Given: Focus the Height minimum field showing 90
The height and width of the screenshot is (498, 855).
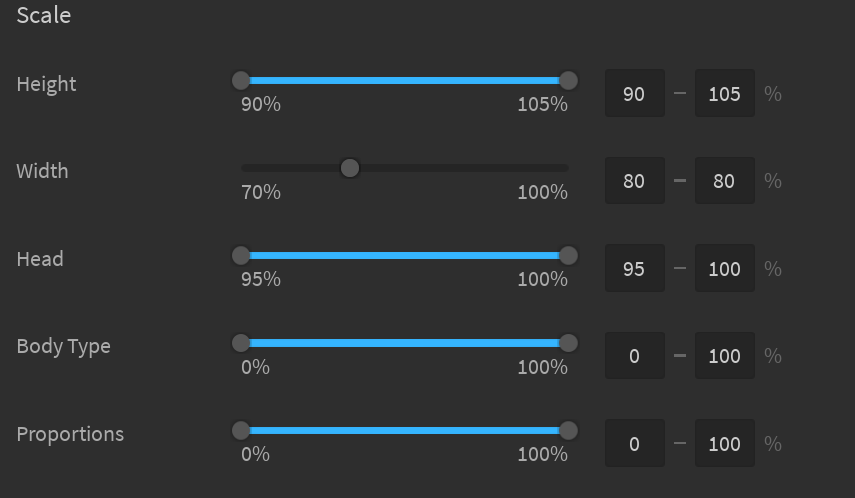Looking at the screenshot, I should [634, 94].
